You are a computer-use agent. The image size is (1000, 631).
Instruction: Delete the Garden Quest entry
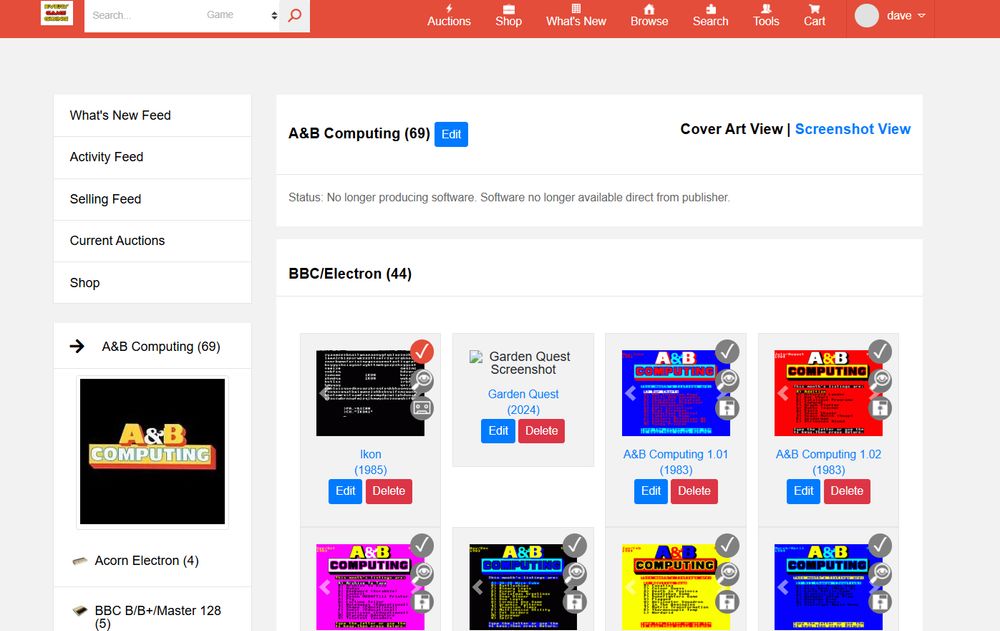(541, 431)
